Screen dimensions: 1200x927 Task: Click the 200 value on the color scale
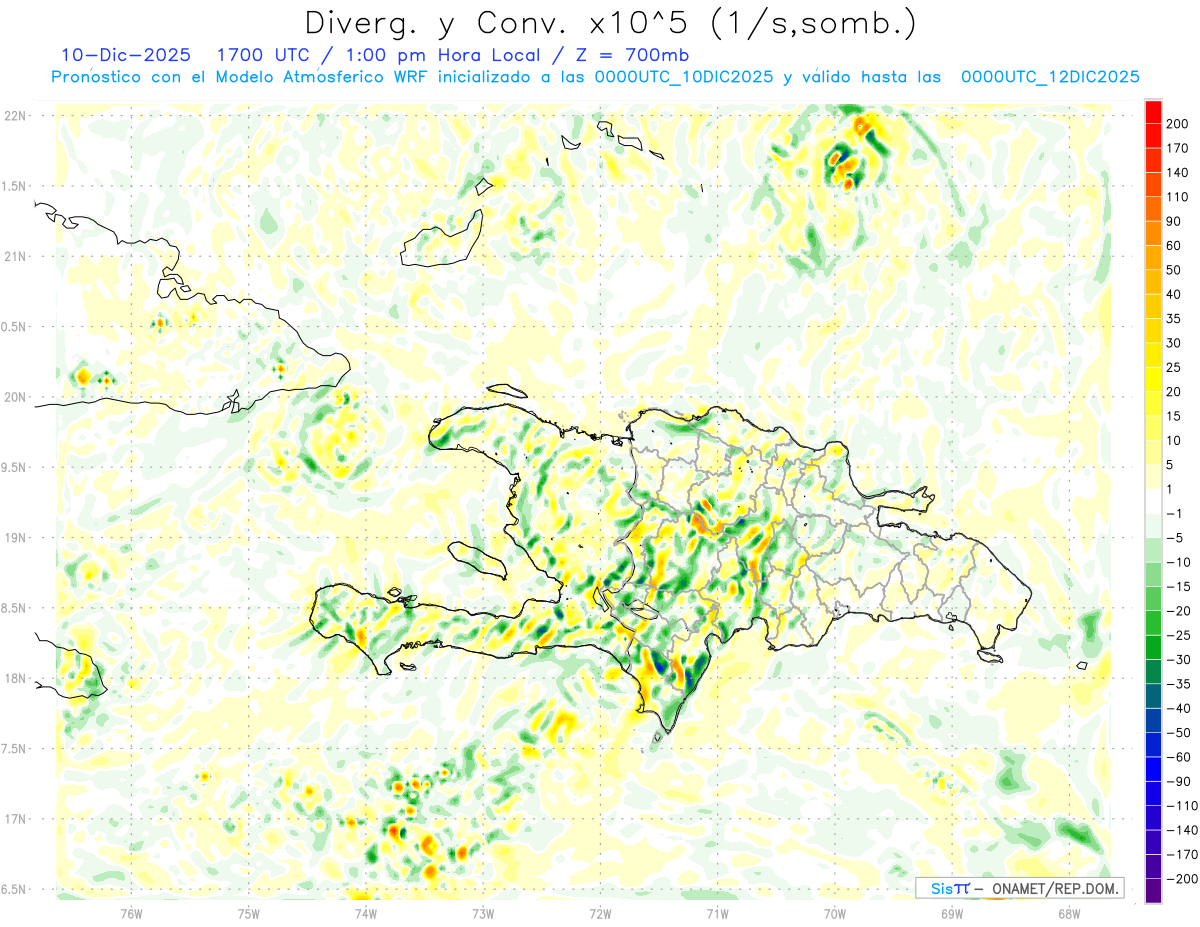(1179, 124)
